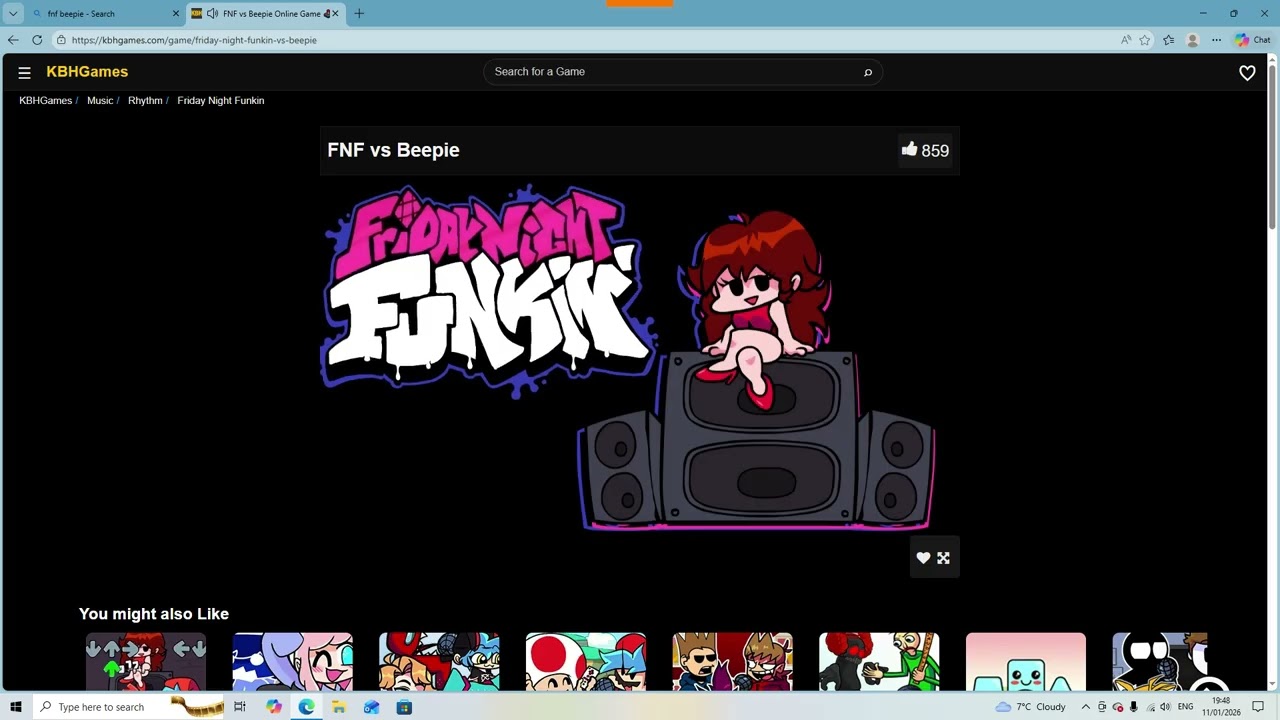The height and width of the screenshot is (720, 1280).
Task: Click the microphone tray icon
Action: (1133, 707)
